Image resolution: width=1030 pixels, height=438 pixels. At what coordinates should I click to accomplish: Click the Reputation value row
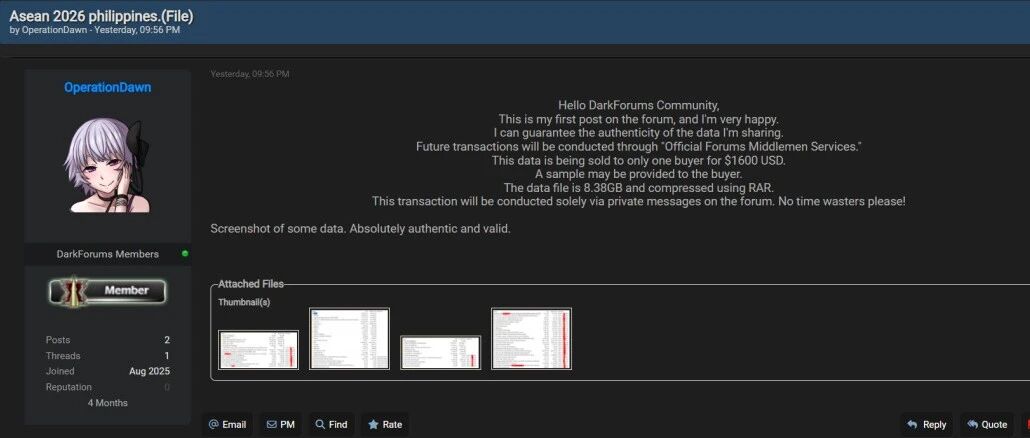(x=108, y=387)
